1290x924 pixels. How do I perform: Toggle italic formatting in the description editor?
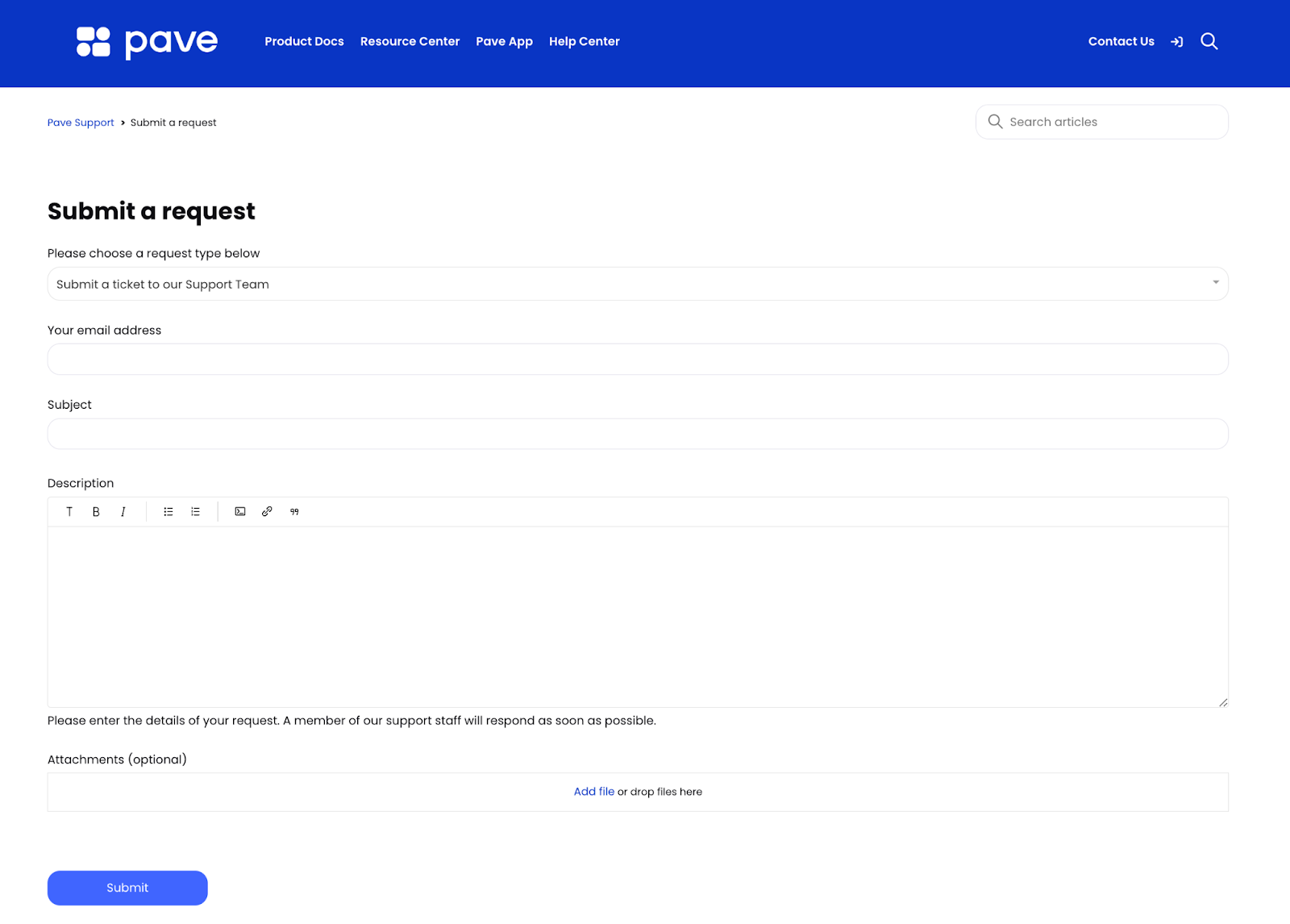click(x=123, y=511)
